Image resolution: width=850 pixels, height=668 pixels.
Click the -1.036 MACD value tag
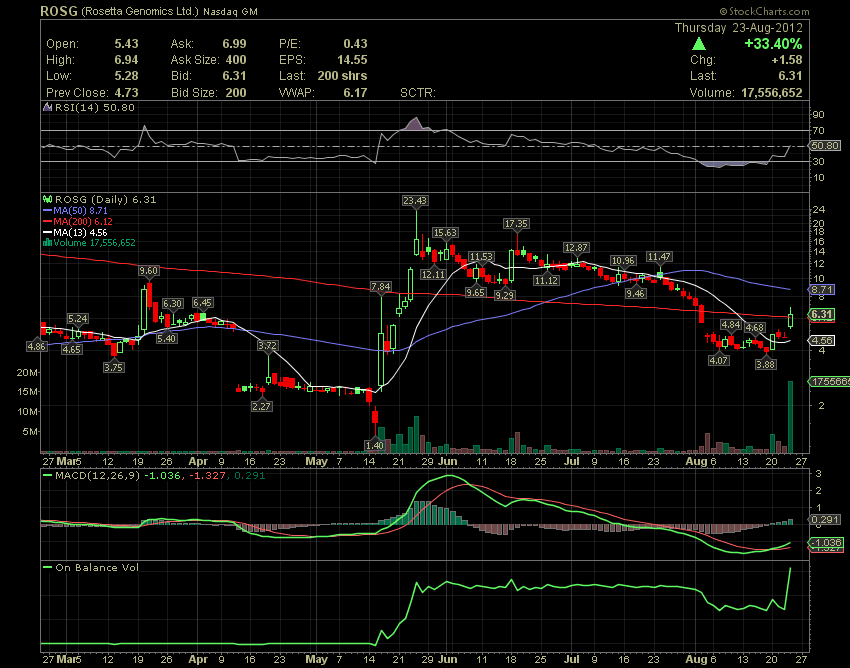click(x=826, y=542)
